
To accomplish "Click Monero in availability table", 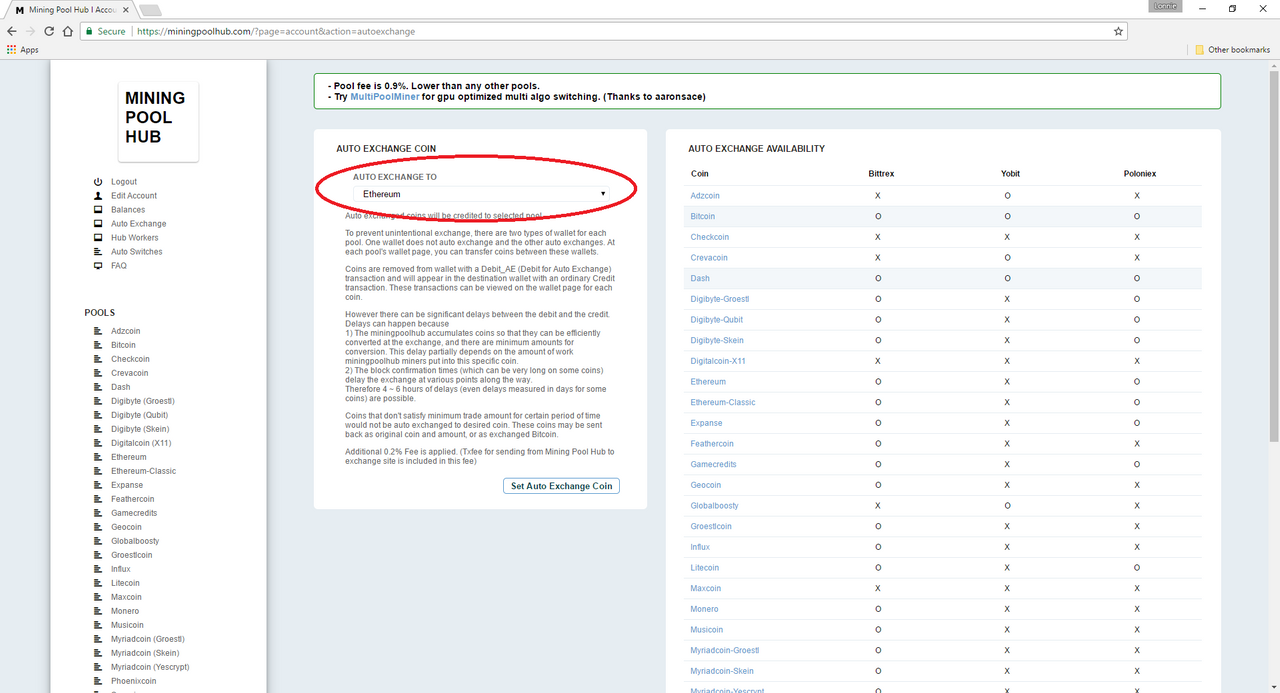I will [705, 609].
